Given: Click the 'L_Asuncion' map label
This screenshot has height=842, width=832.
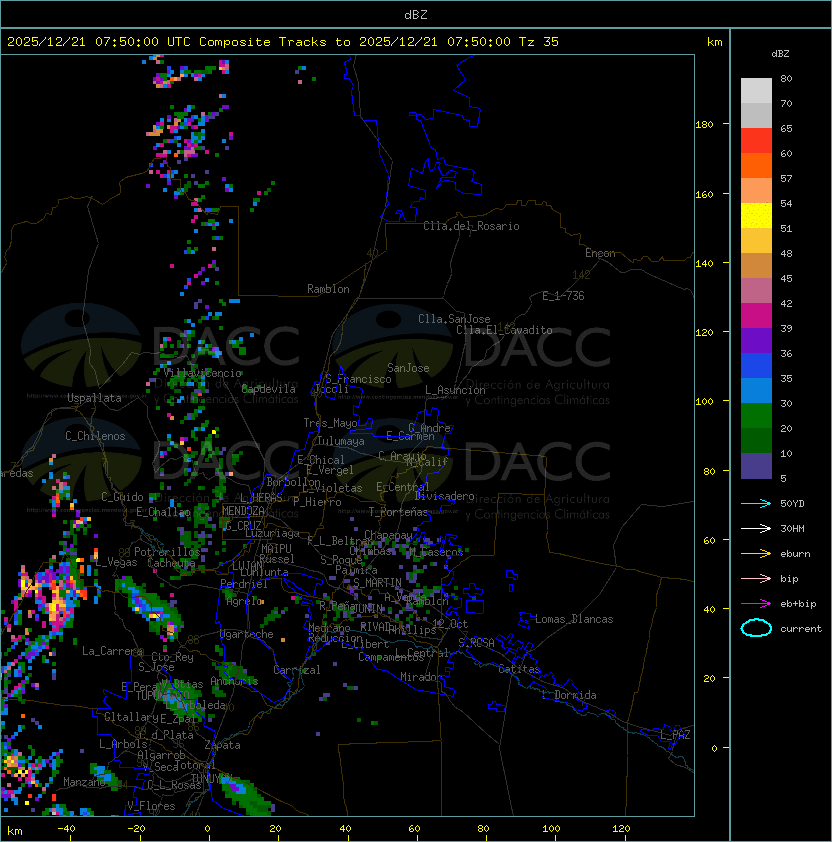Looking at the screenshot, I should click(x=455, y=390).
